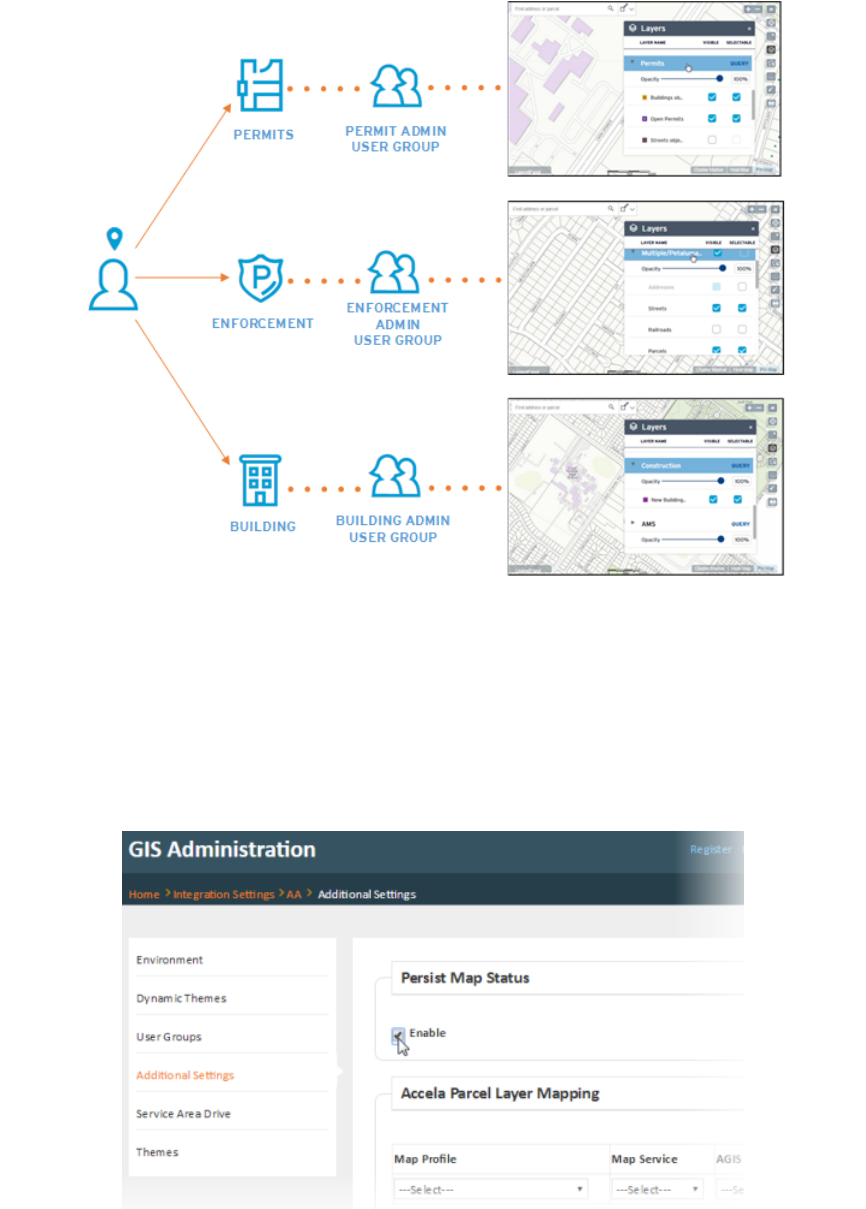Open User Groups in the side menu
Screen dimensions: 866x1209
169,1037
